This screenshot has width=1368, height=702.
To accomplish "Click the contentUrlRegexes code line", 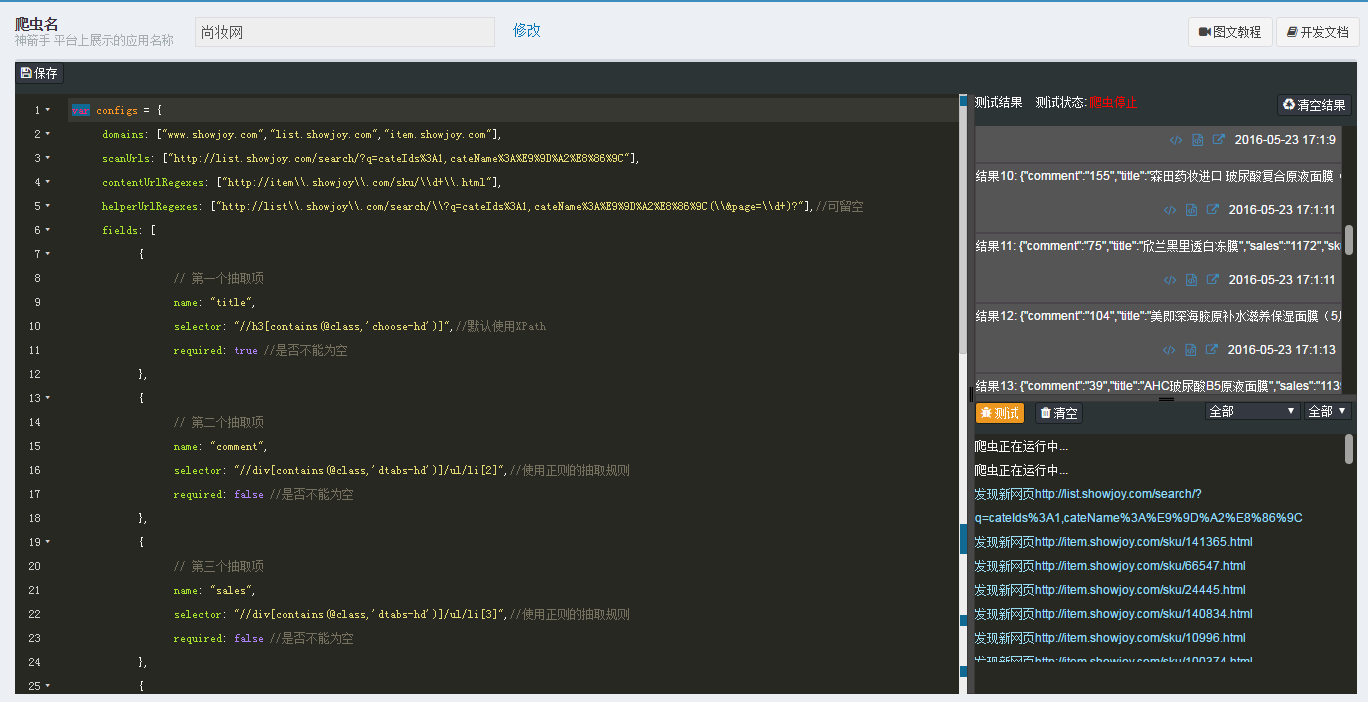I will [x=301, y=182].
